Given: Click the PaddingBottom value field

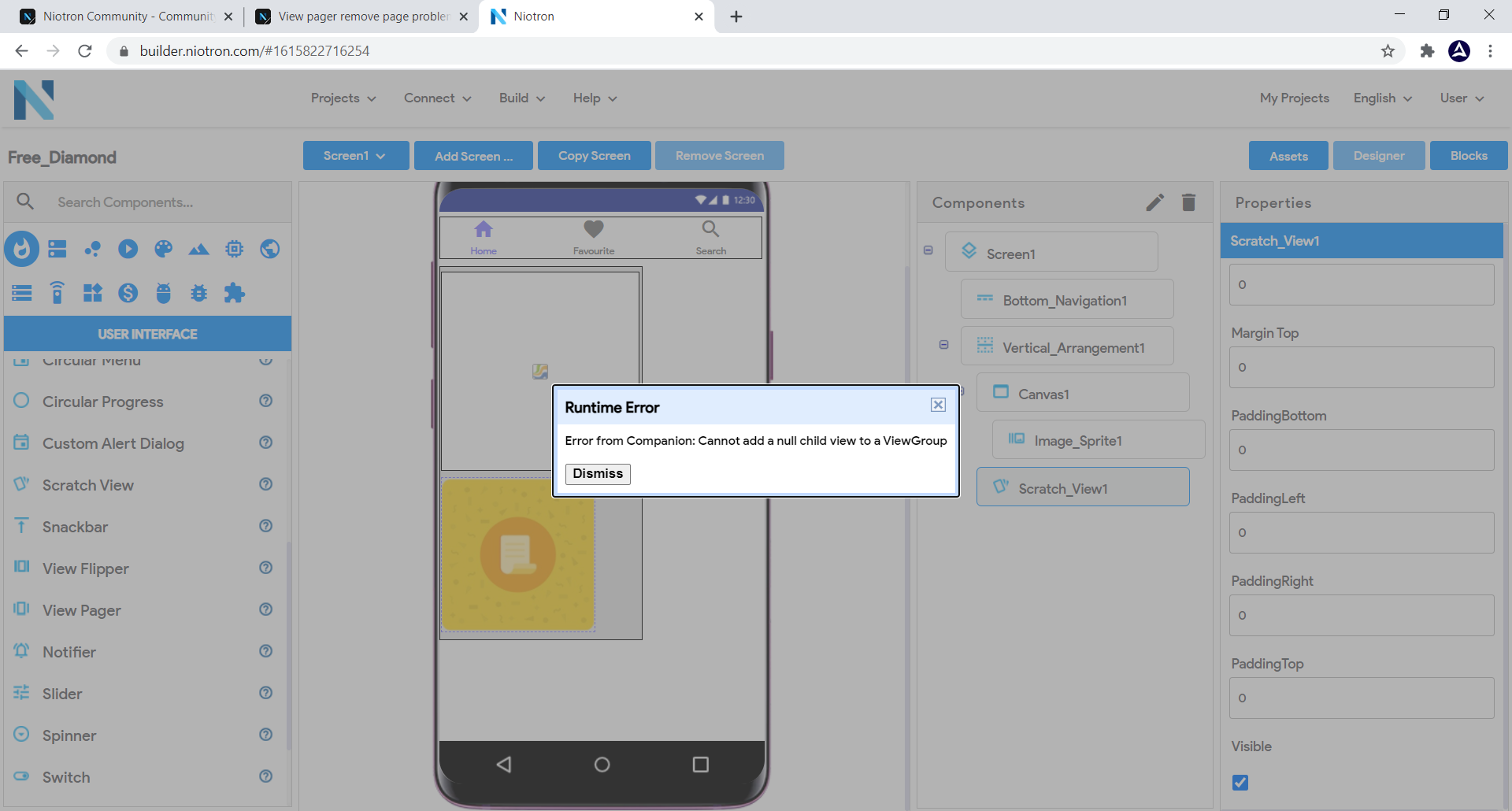Looking at the screenshot, I should pyautogui.click(x=1362, y=450).
